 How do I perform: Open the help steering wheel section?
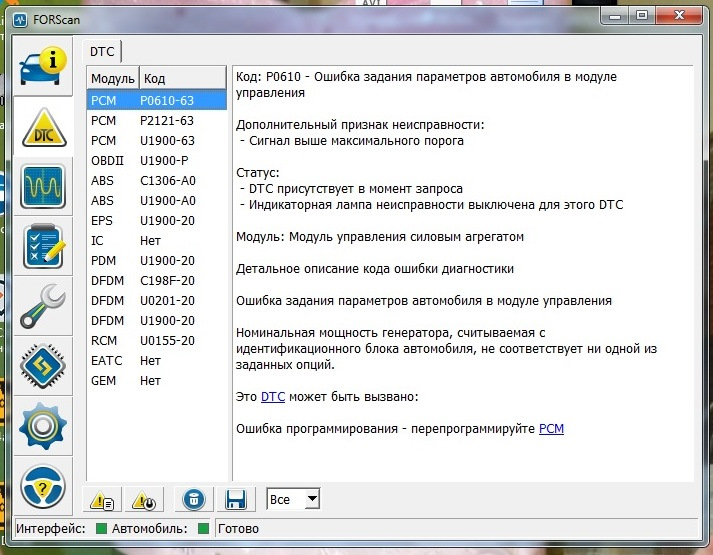[x=43, y=486]
